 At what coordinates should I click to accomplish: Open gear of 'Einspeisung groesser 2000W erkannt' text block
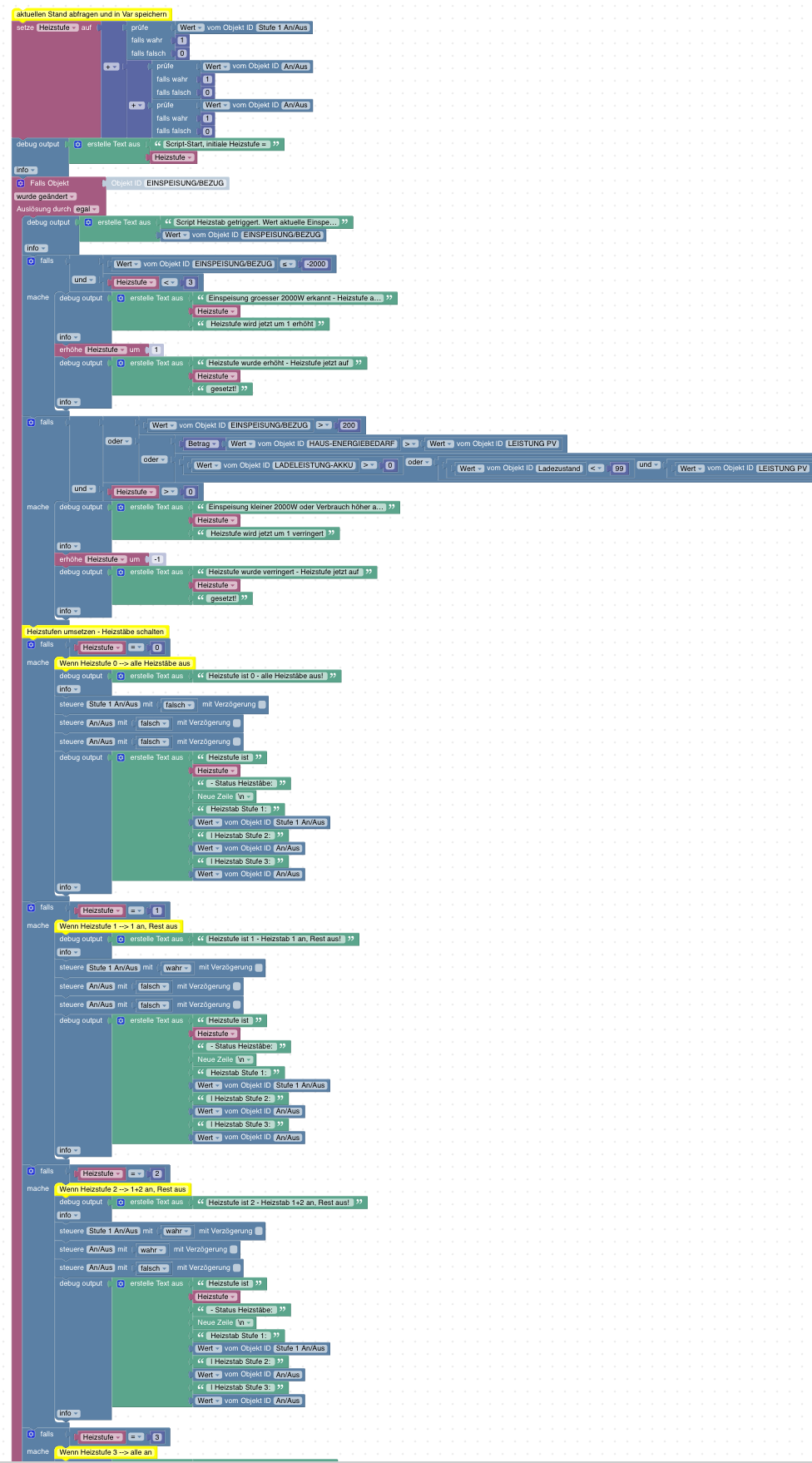121,298
